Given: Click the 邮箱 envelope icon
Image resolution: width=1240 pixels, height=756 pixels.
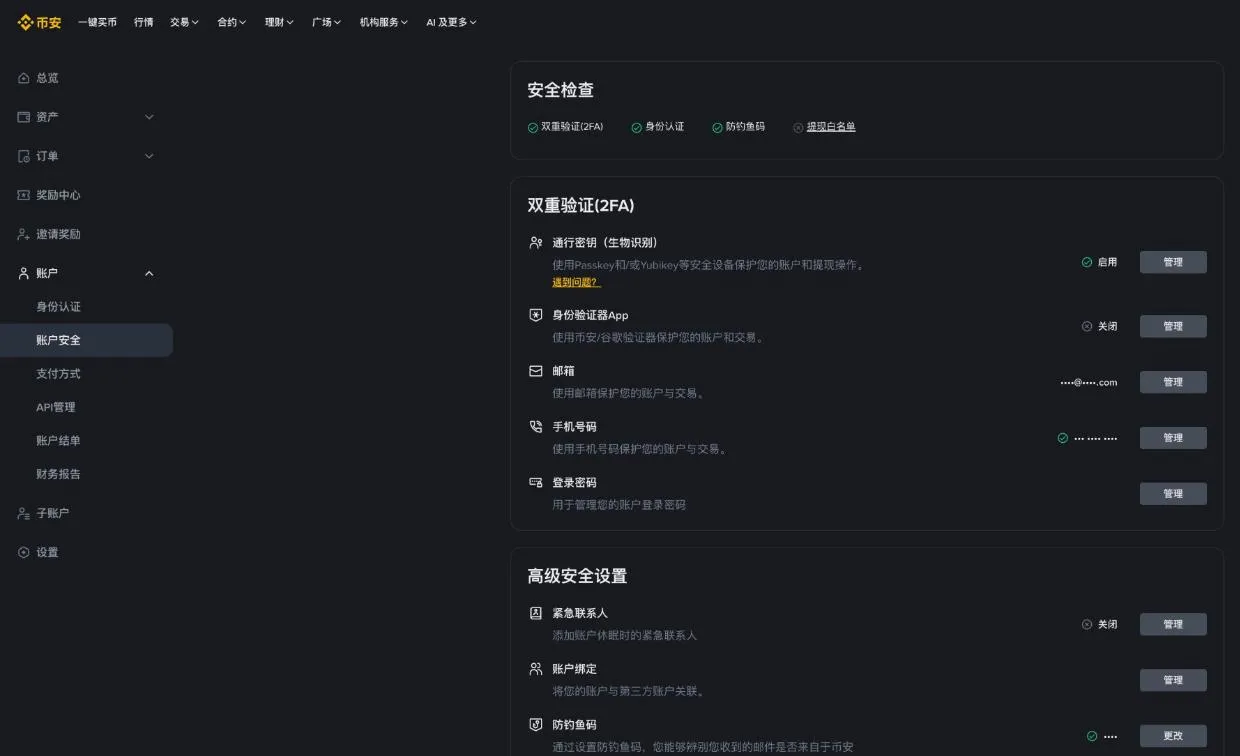Looking at the screenshot, I should click(x=536, y=371).
